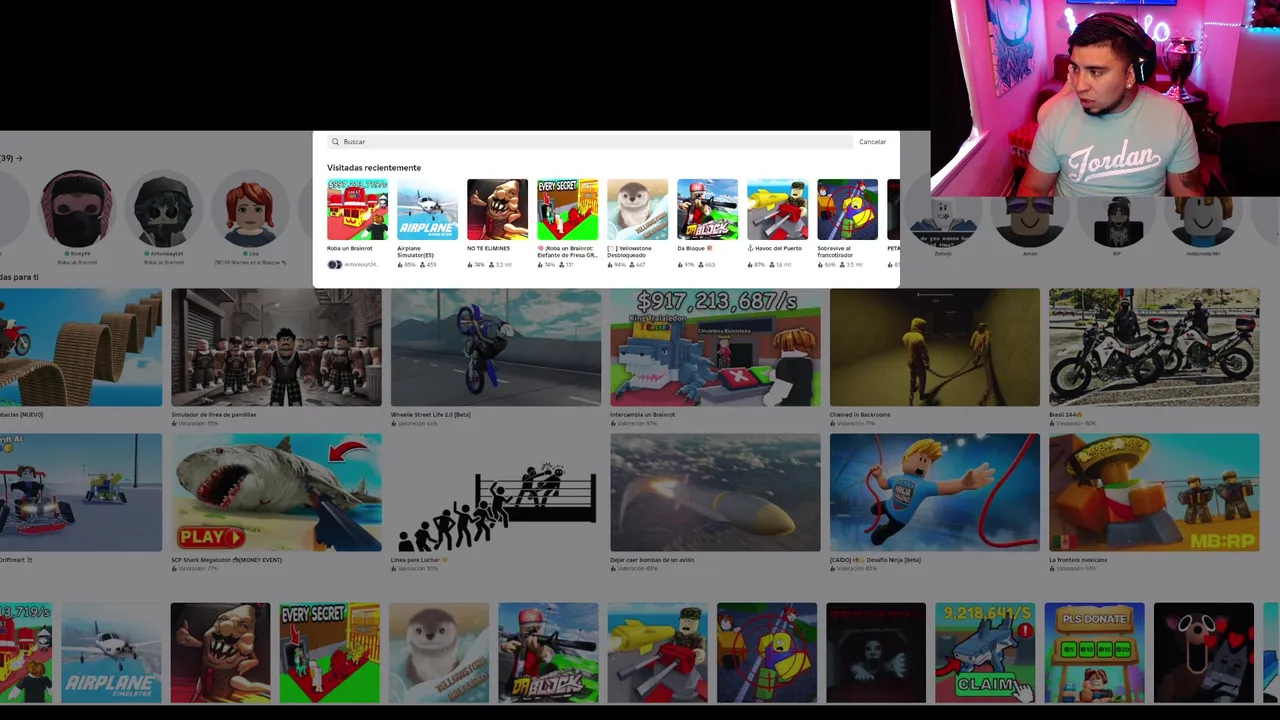The width and height of the screenshot is (1280, 720).
Task: Cancel the search overlay
Action: coord(872,142)
